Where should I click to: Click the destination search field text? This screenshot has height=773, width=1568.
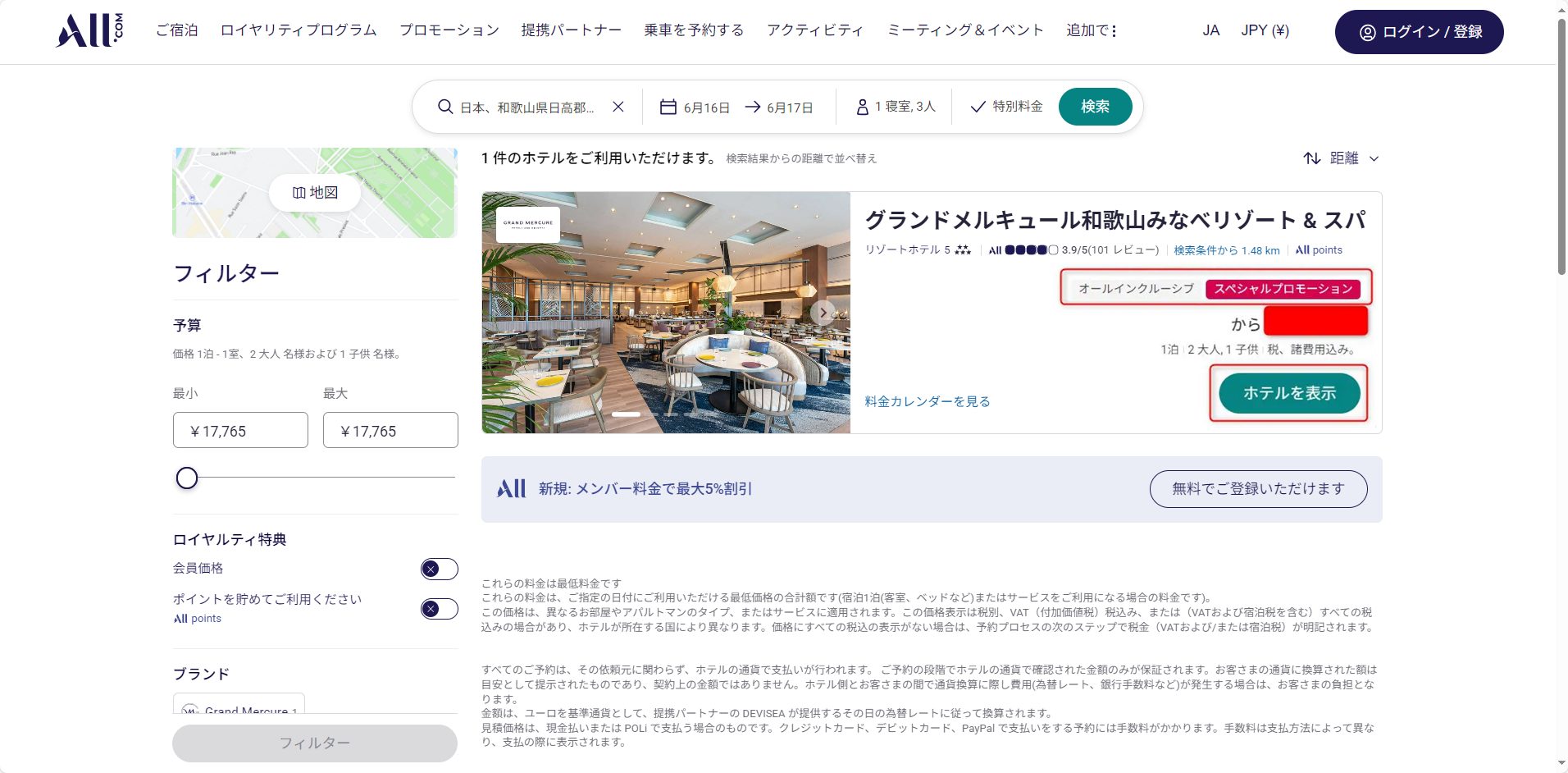pos(526,107)
